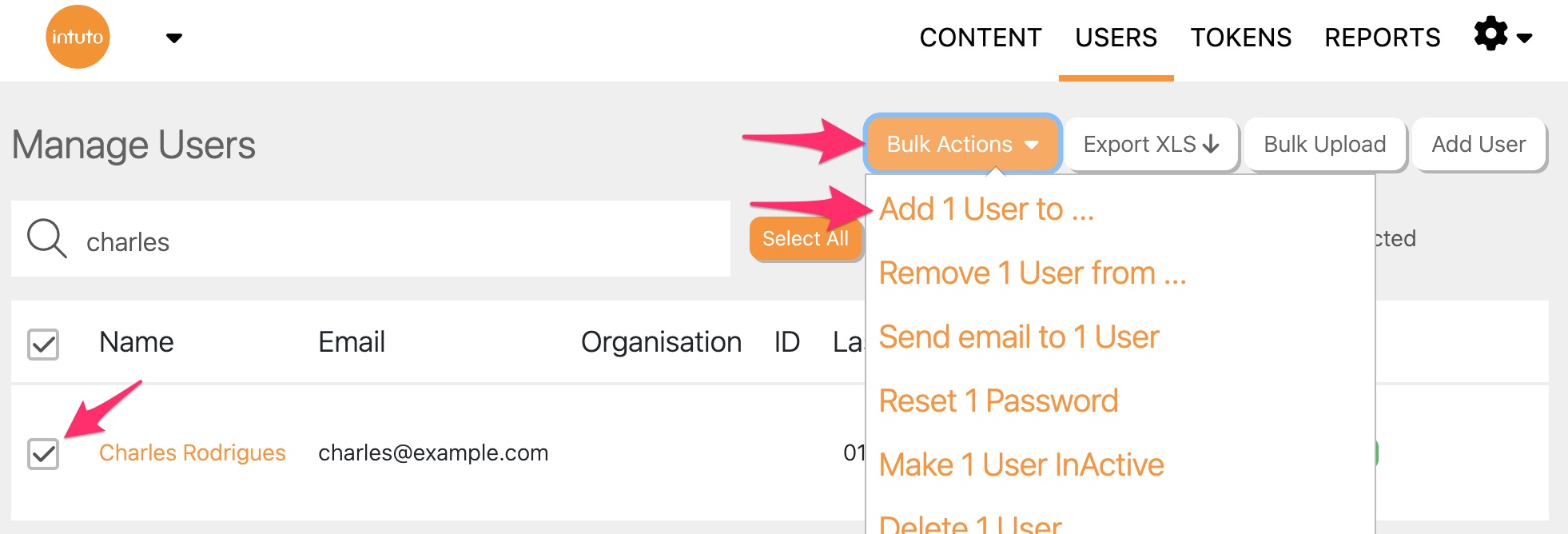This screenshot has height=534, width=1568.
Task: Untick the Charles Rodrigues row checkbox
Action: pos(43,453)
